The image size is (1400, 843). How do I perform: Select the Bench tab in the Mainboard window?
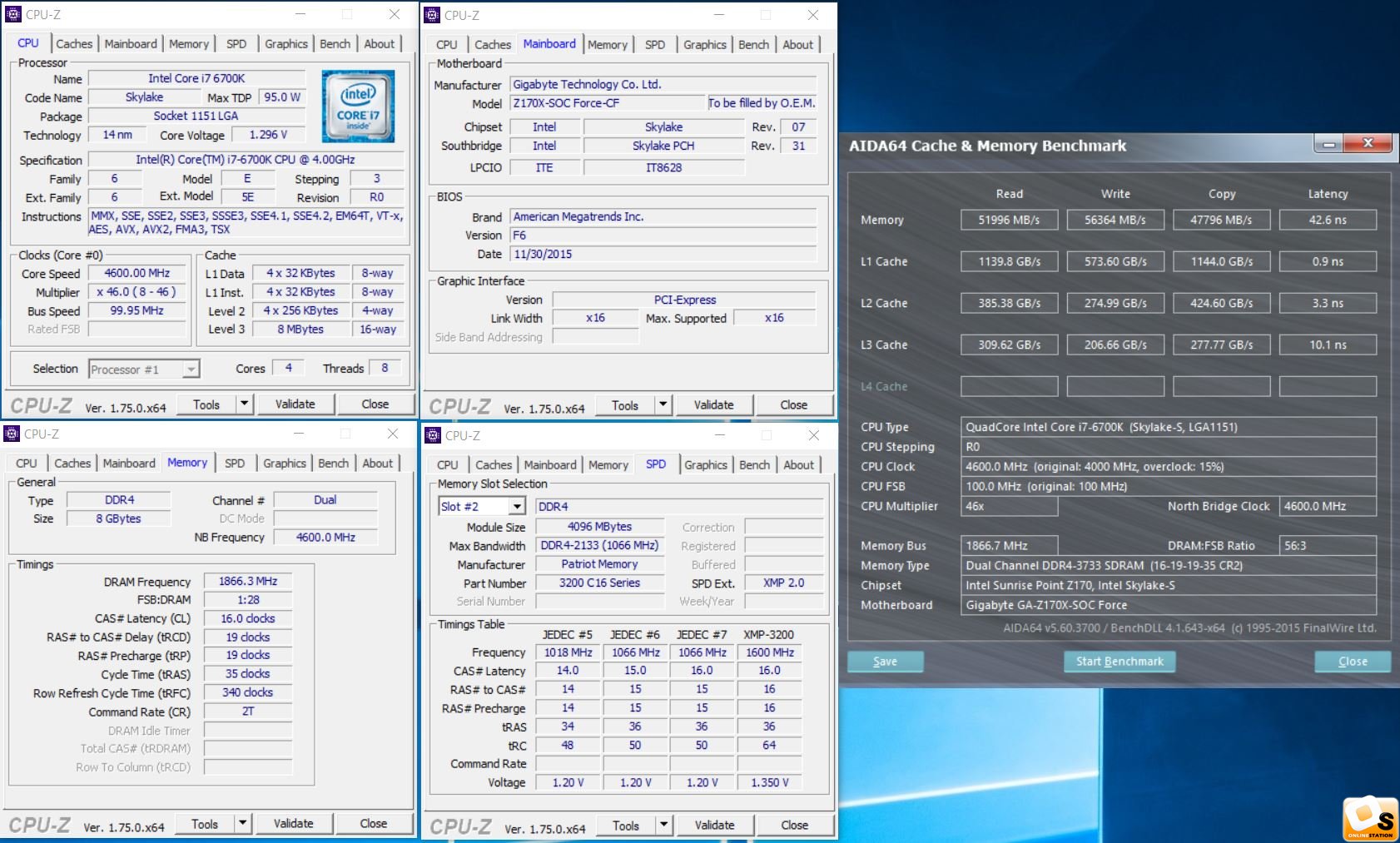click(x=754, y=45)
